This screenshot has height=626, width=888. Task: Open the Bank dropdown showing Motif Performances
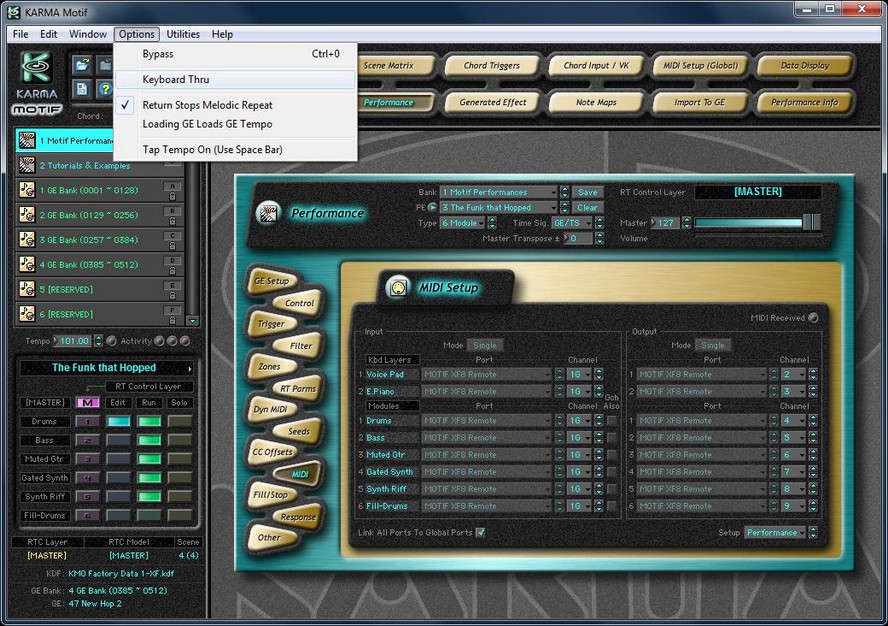coord(499,192)
